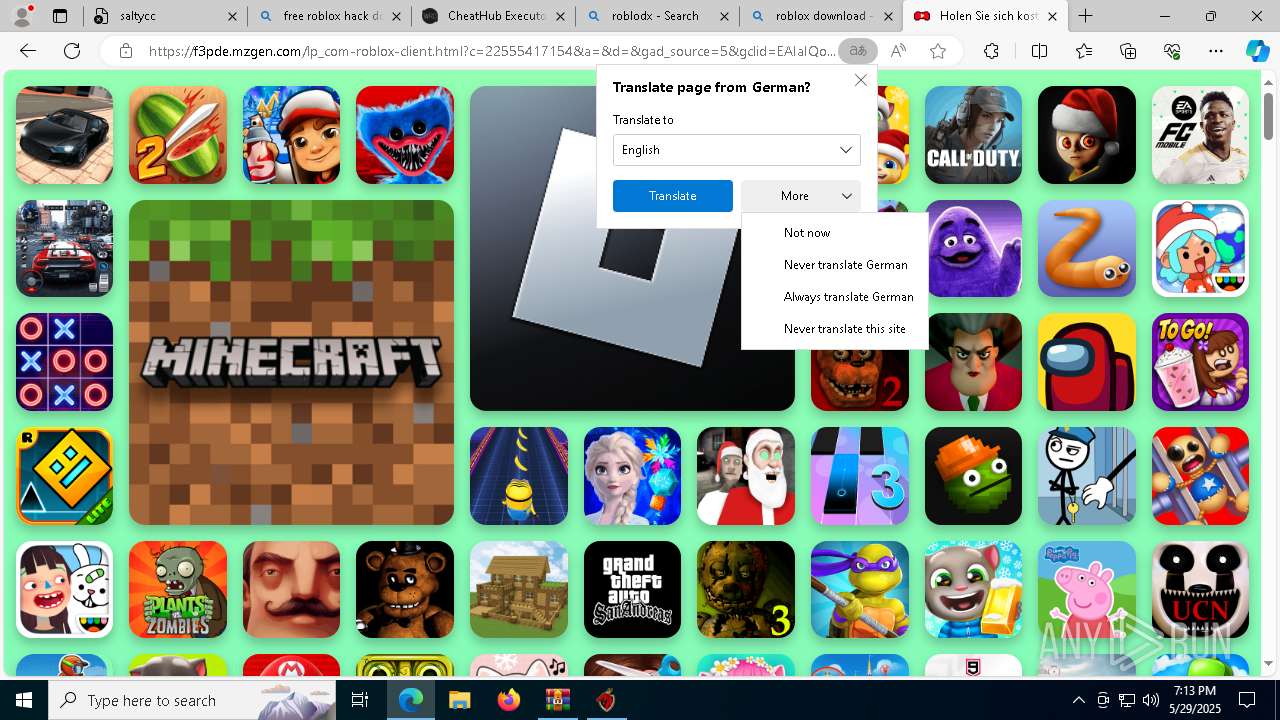Switch to the CheatHub Executor tab
The width and height of the screenshot is (1280, 720).
tap(494, 16)
